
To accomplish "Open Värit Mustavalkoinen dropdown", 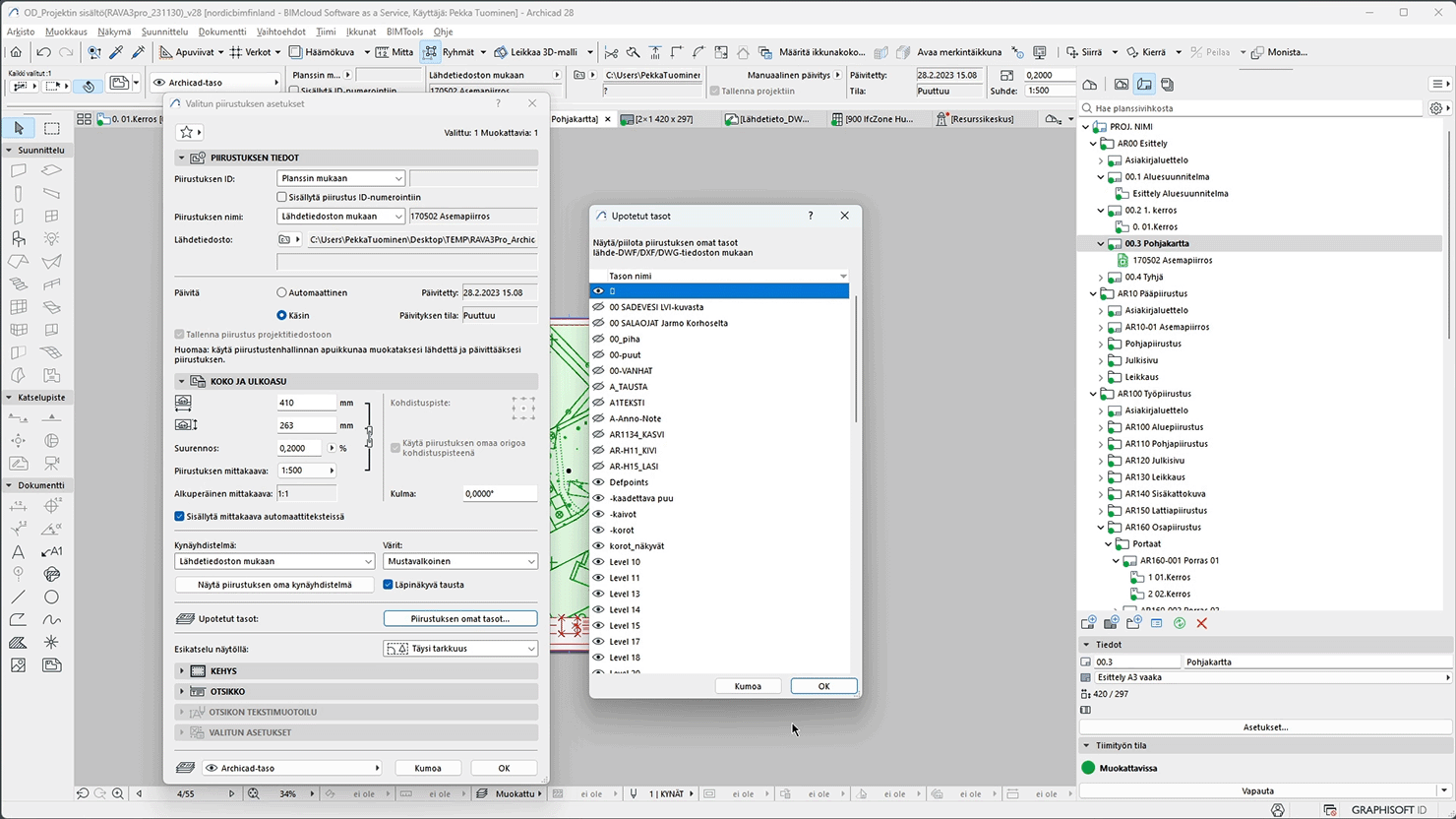I will pyautogui.click(x=460, y=561).
